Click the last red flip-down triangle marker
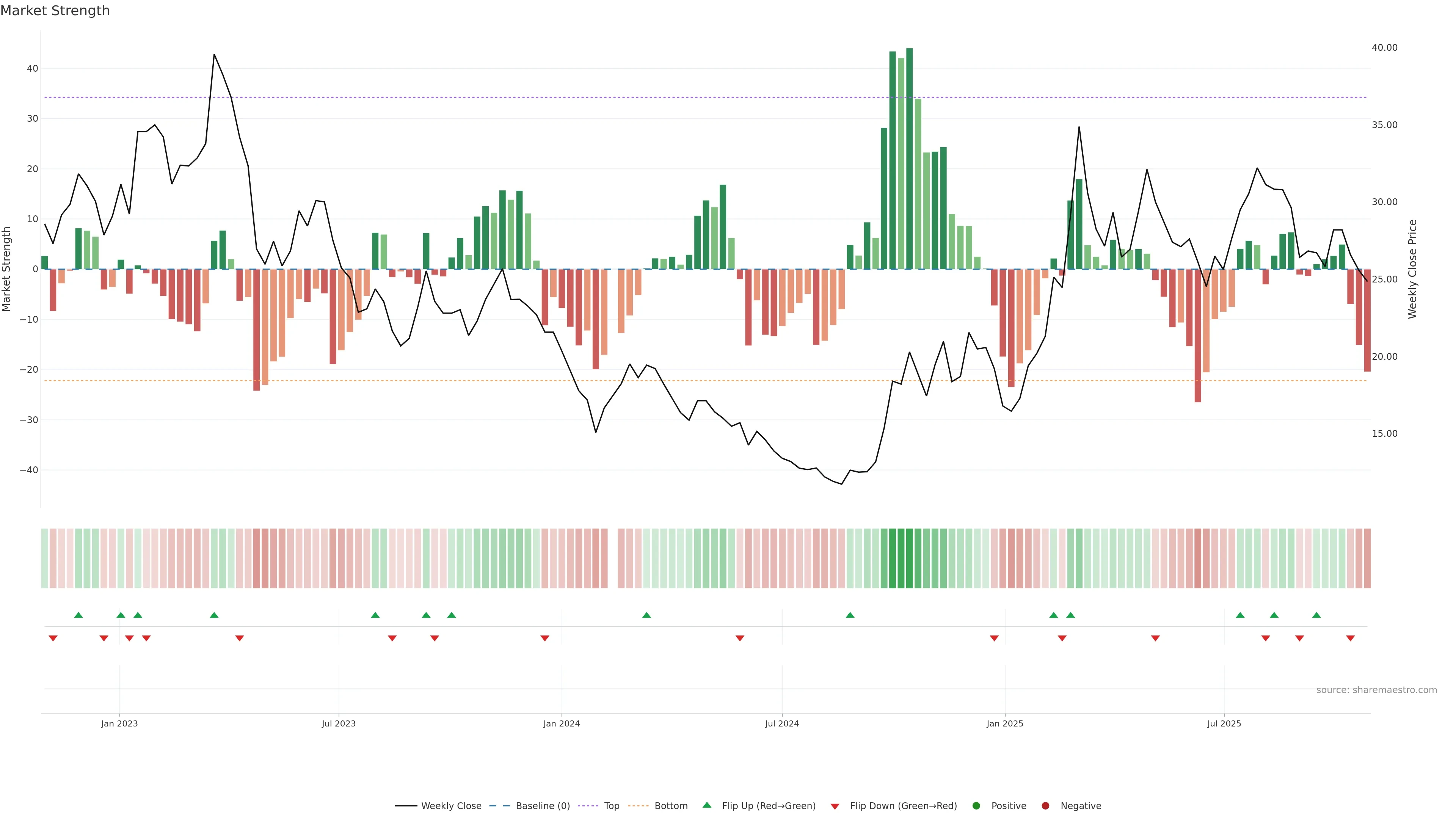The height and width of the screenshot is (819, 1456). click(1350, 638)
